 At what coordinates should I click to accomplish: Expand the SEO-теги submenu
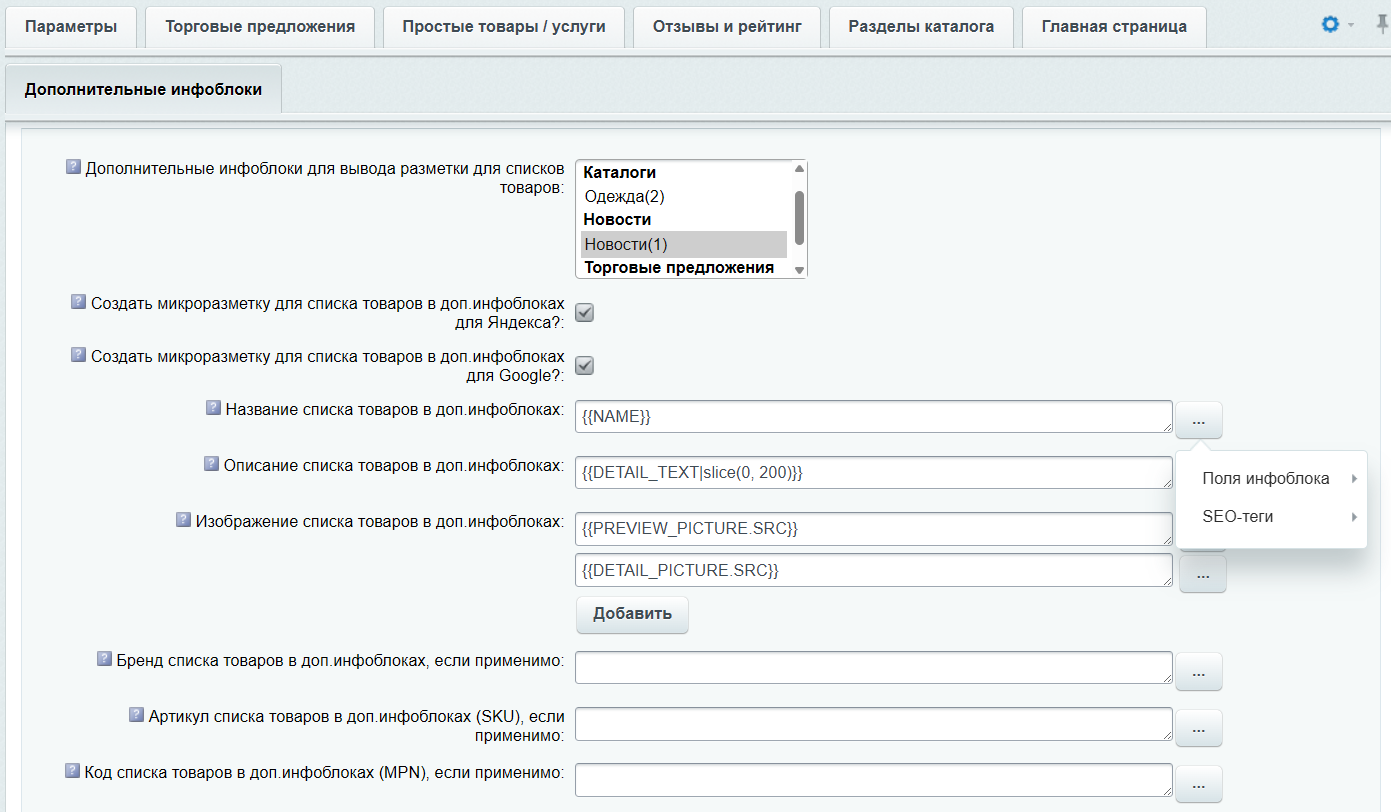[1271, 516]
